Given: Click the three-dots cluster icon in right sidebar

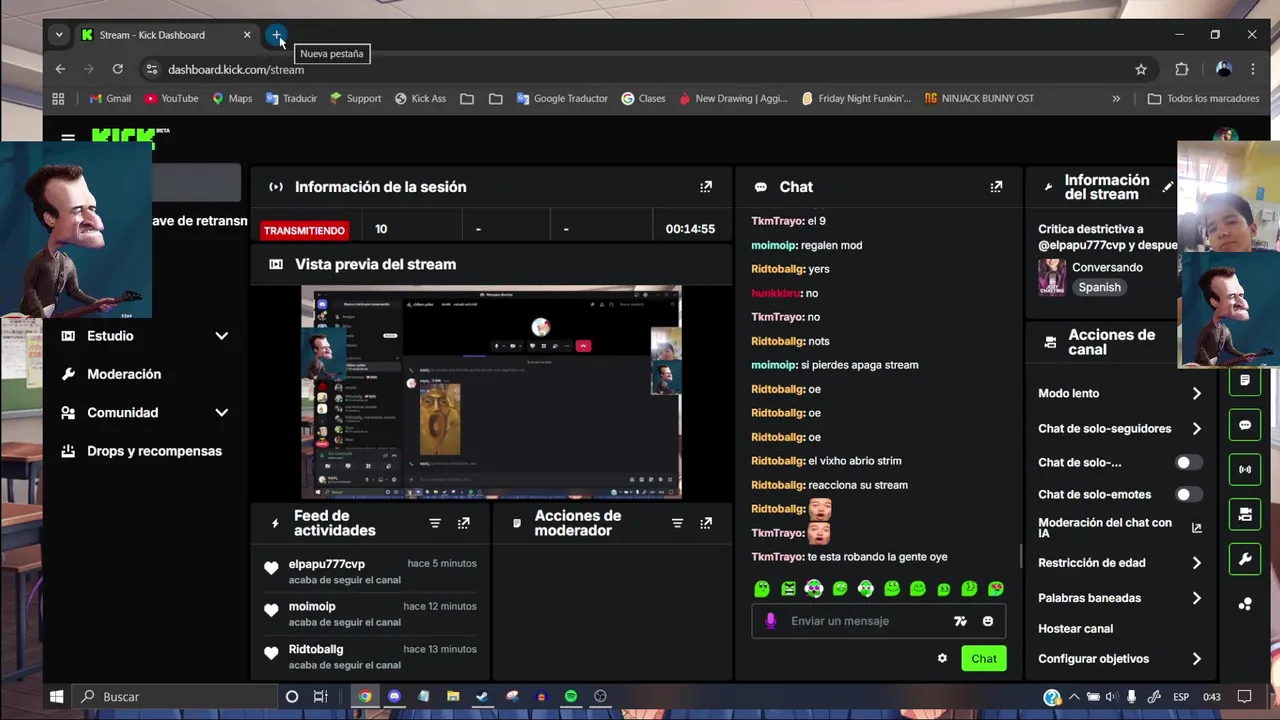Looking at the screenshot, I should click(1245, 604).
